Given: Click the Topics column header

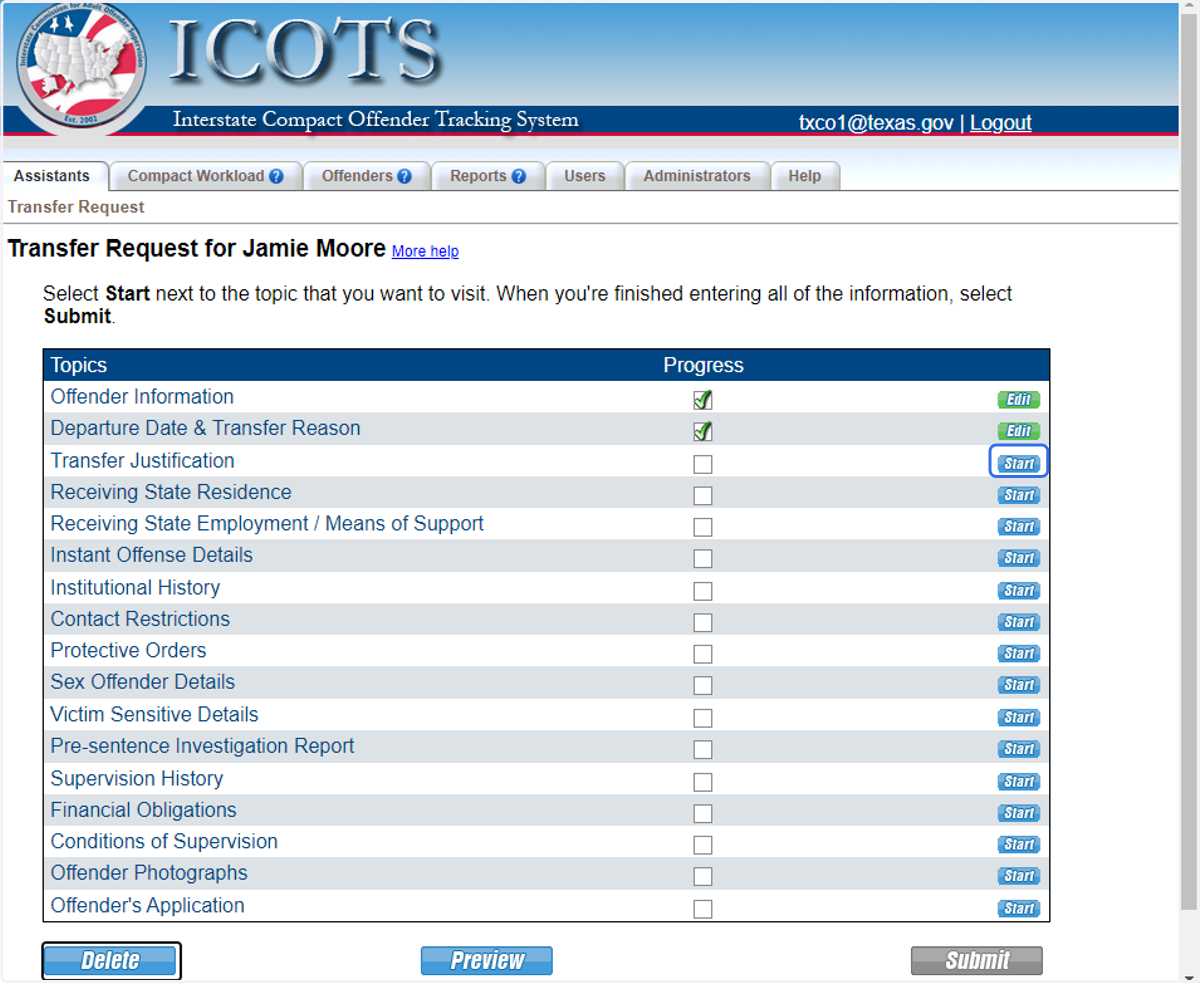Looking at the screenshot, I should [79, 365].
